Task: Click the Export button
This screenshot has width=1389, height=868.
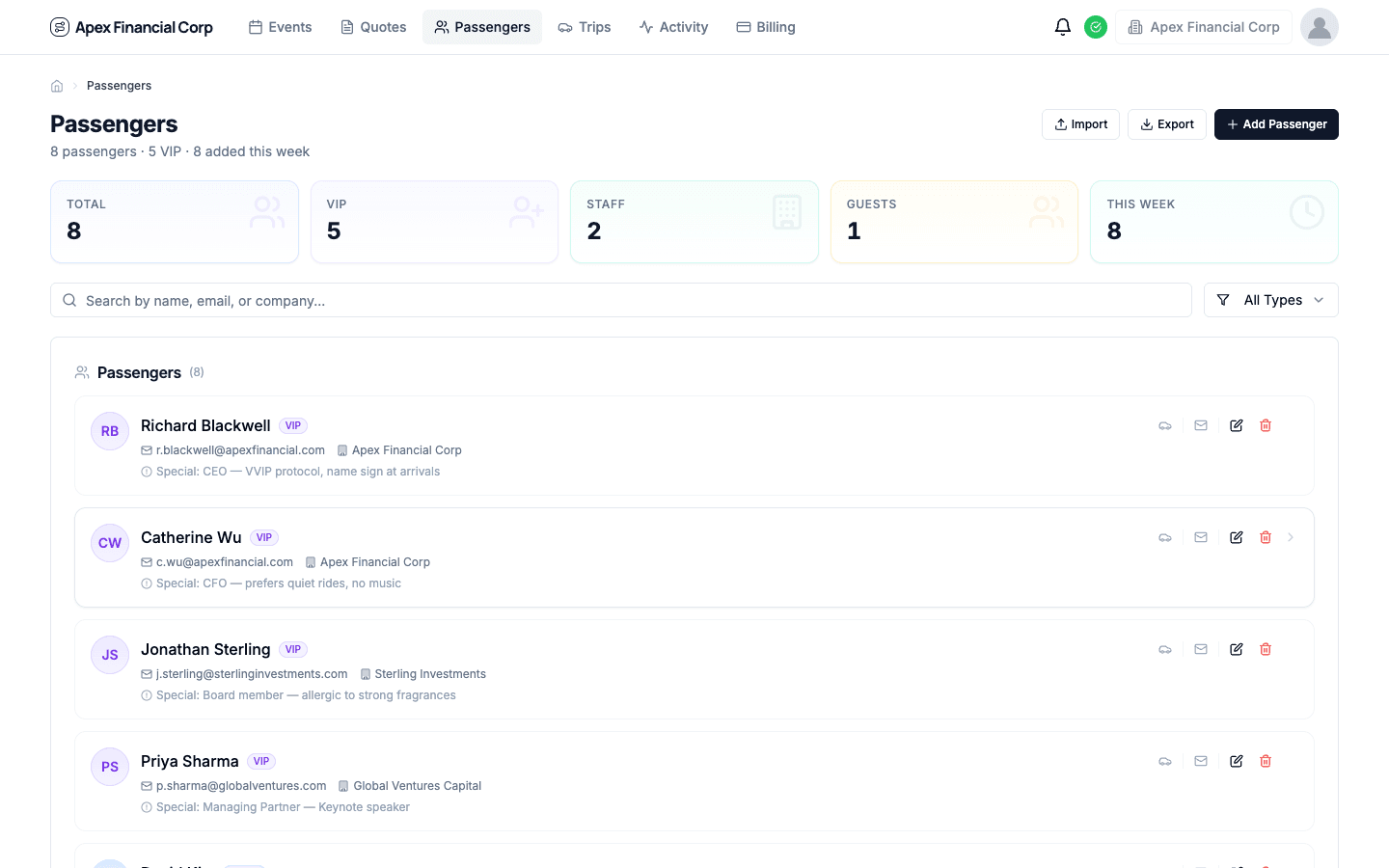Action: click(x=1166, y=124)
